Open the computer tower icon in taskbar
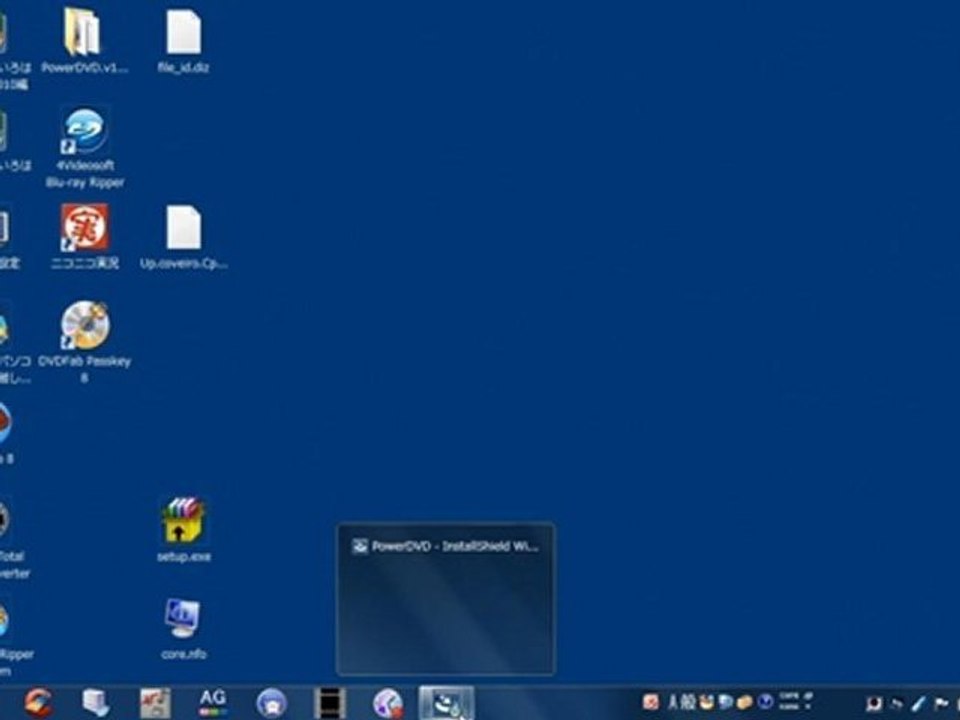Image resolution: width=960 pixels, height=720 pixels. tap(96, 702)
